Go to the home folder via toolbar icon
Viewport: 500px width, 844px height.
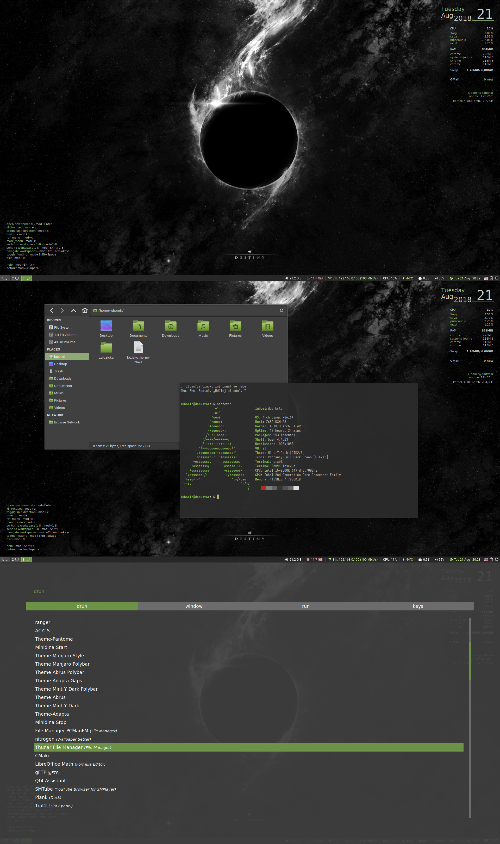84,311
